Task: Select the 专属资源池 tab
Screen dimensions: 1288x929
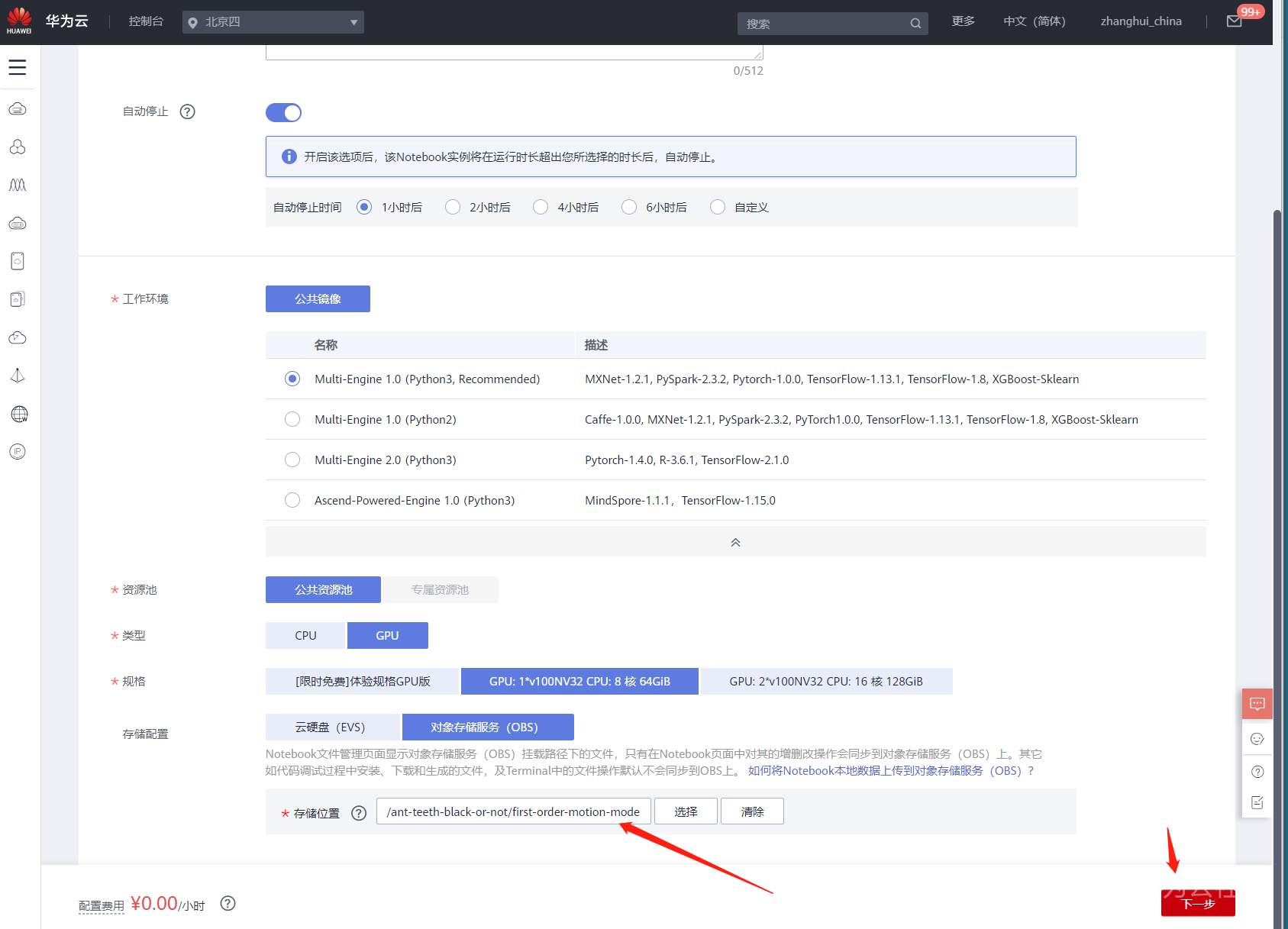Action: coord(441,590)
